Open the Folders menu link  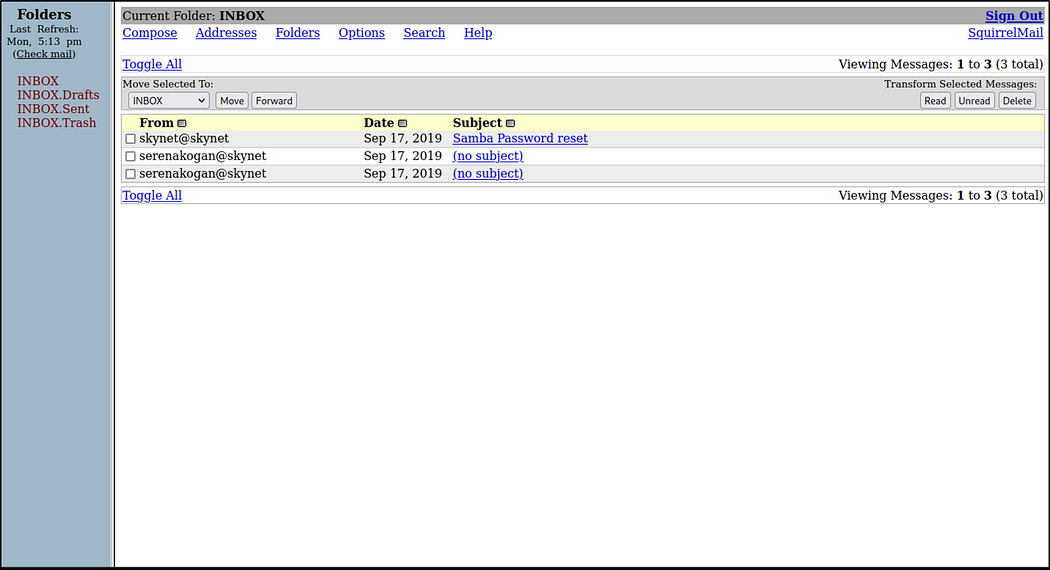pos(297,33)
